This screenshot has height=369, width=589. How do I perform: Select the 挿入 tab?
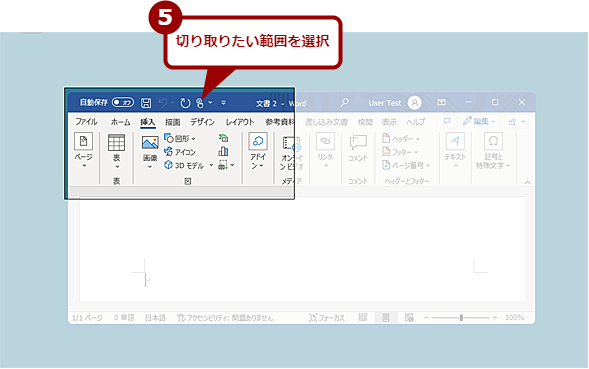coord(148,122)
